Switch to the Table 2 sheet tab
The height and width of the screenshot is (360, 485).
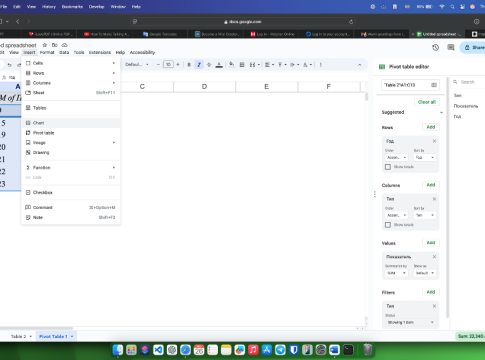point(18,336)
